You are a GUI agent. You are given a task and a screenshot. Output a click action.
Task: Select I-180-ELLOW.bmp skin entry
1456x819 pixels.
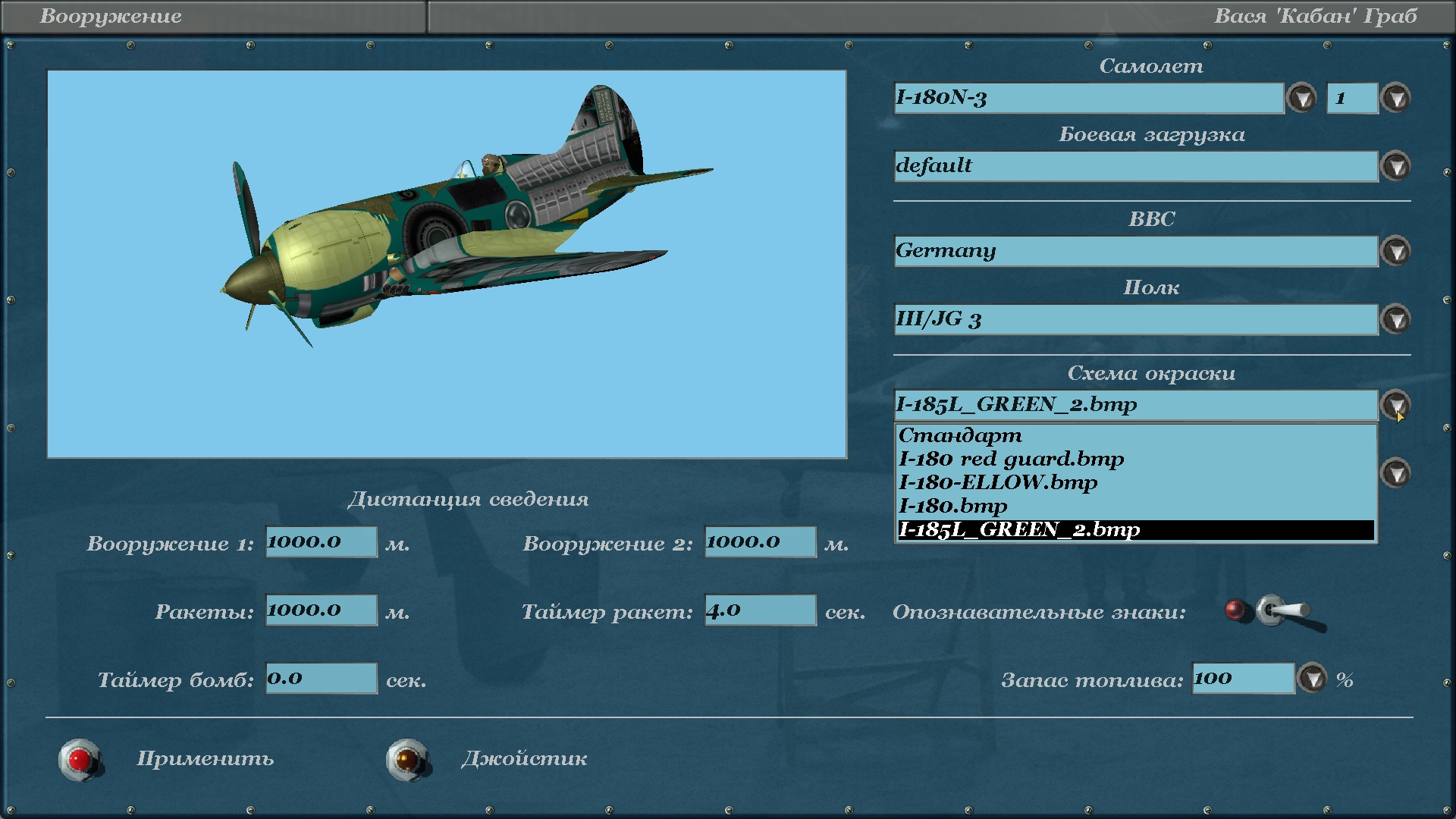(998, 483)
